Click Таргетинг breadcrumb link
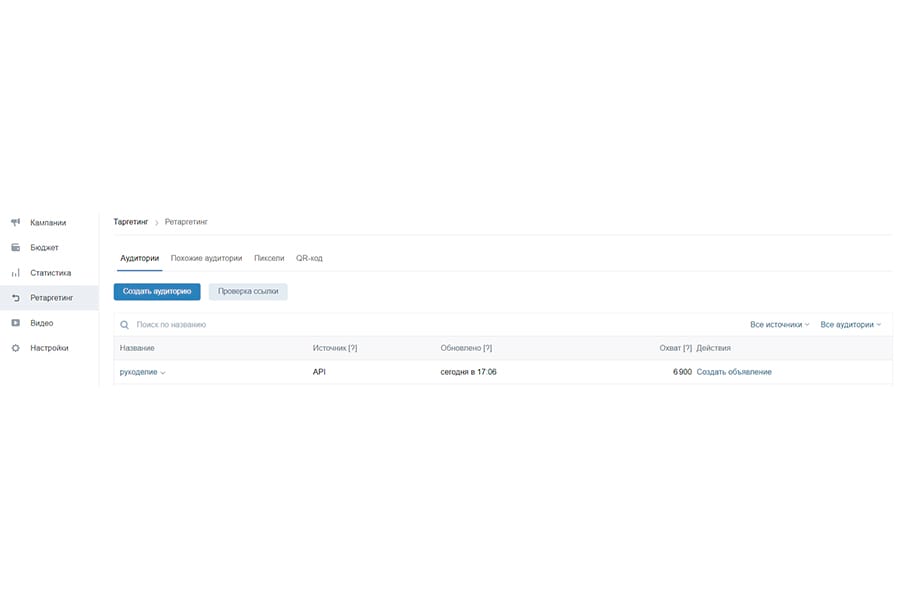This screenshot has width=900, height=600. point(131,222)
